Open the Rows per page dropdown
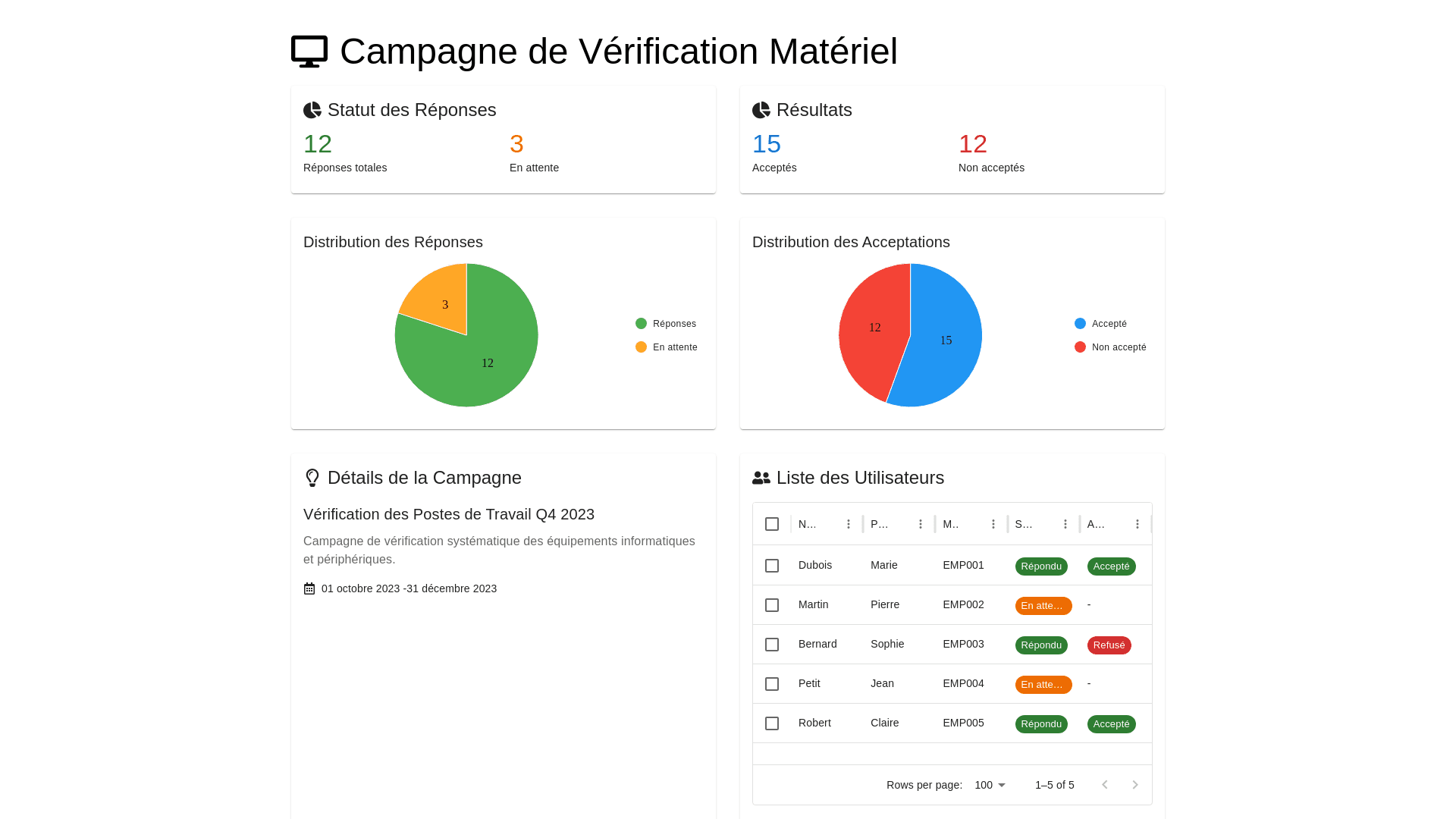Image resolution: width=1456 pixels, height=819 pixels. pos(990,785)
